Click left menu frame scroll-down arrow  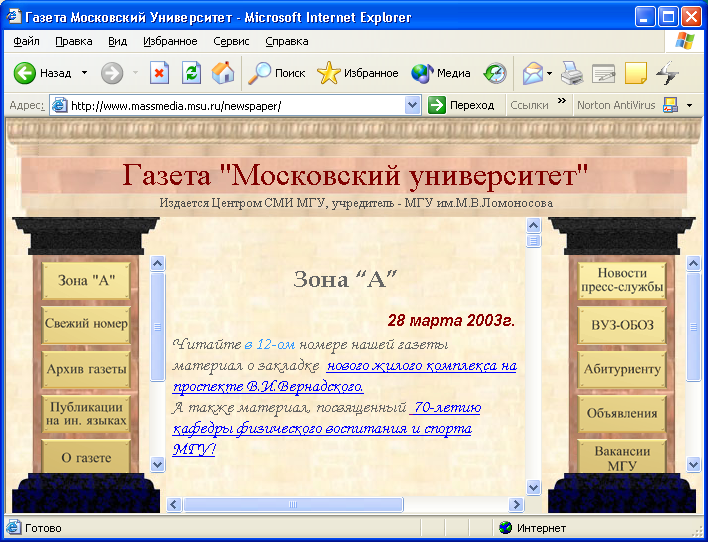coord(157,464)
